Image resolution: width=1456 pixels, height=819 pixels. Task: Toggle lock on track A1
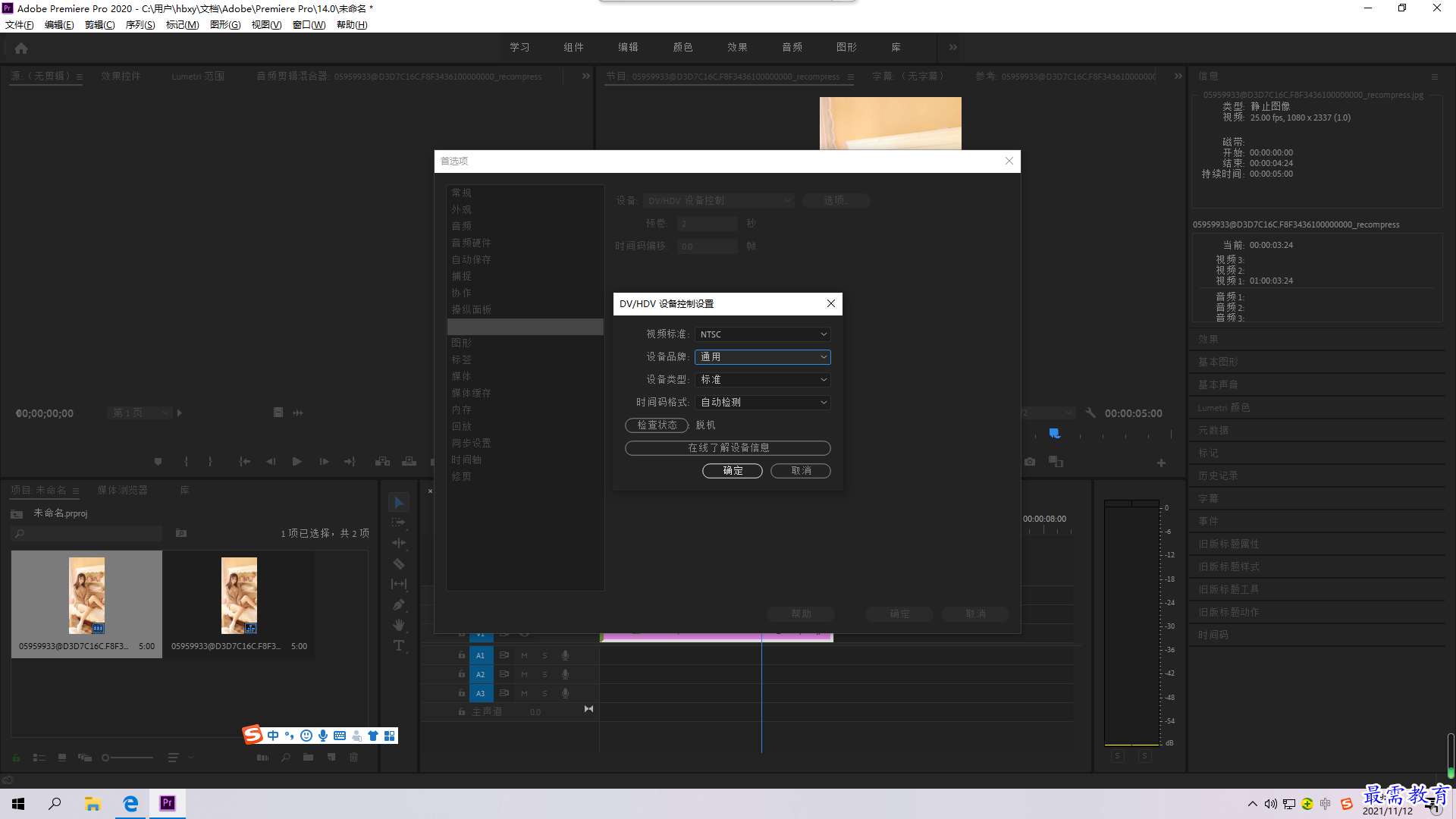pyautogui.click(x=462, y=654)
